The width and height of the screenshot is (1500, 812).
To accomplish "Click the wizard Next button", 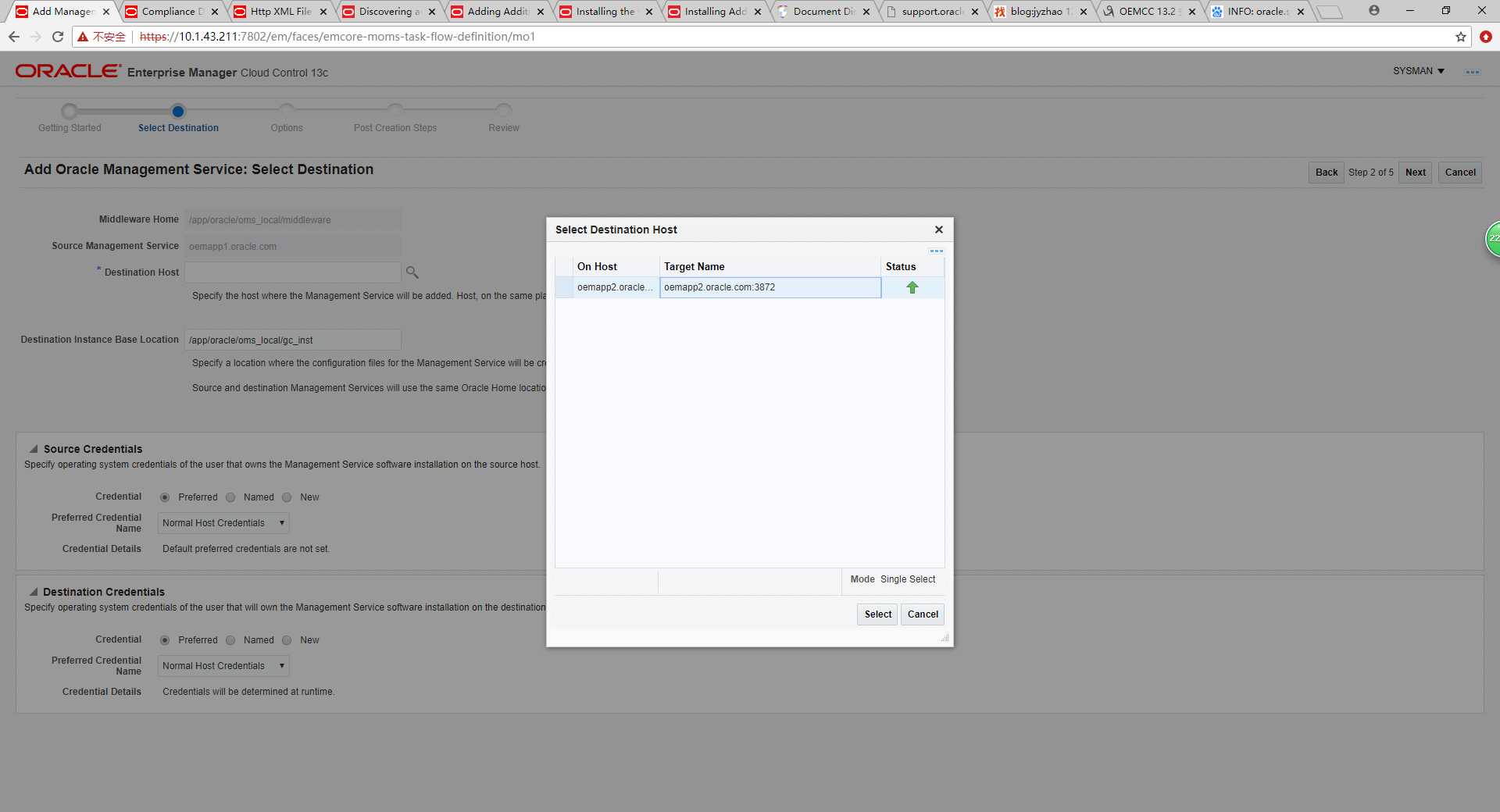I will 1415,173.
